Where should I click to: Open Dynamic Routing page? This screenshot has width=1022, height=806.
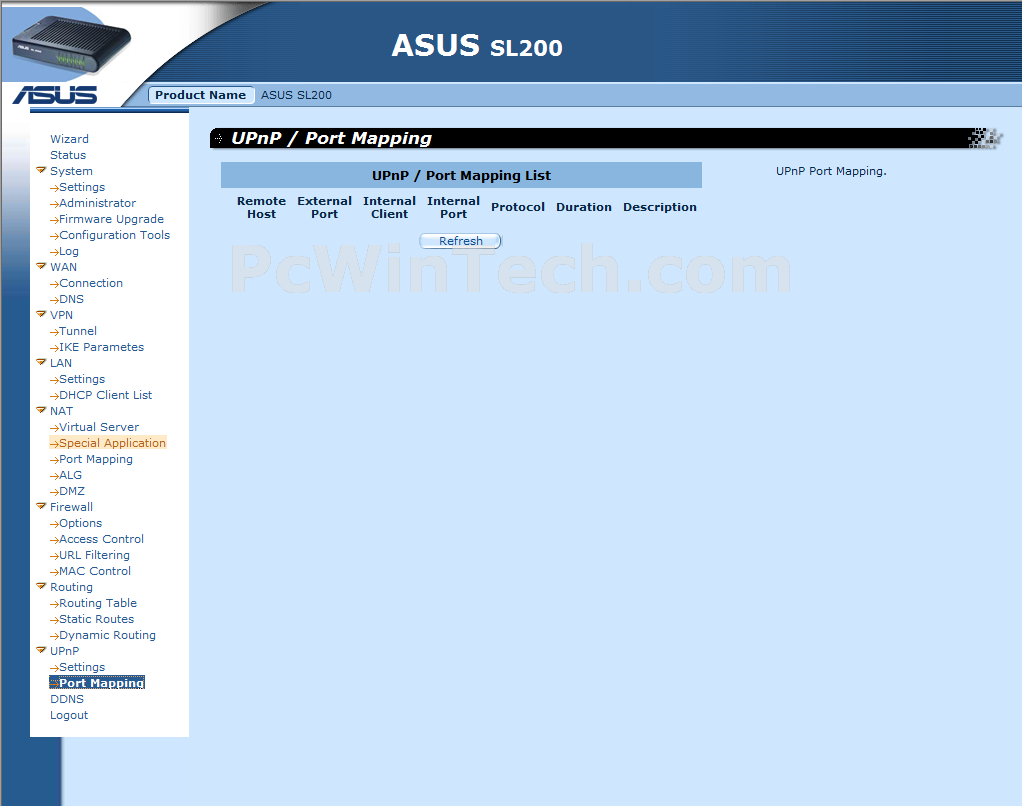click(108, 635)
